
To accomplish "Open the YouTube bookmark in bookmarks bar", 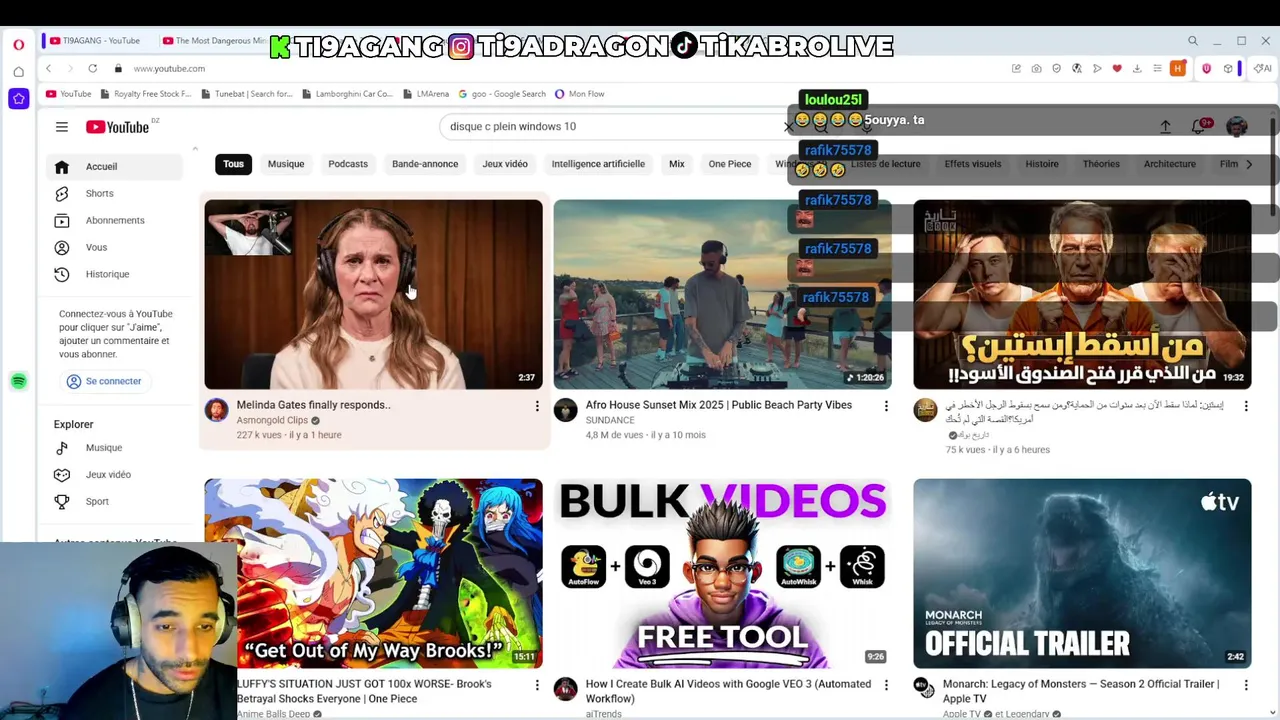I will pos(68,94).
